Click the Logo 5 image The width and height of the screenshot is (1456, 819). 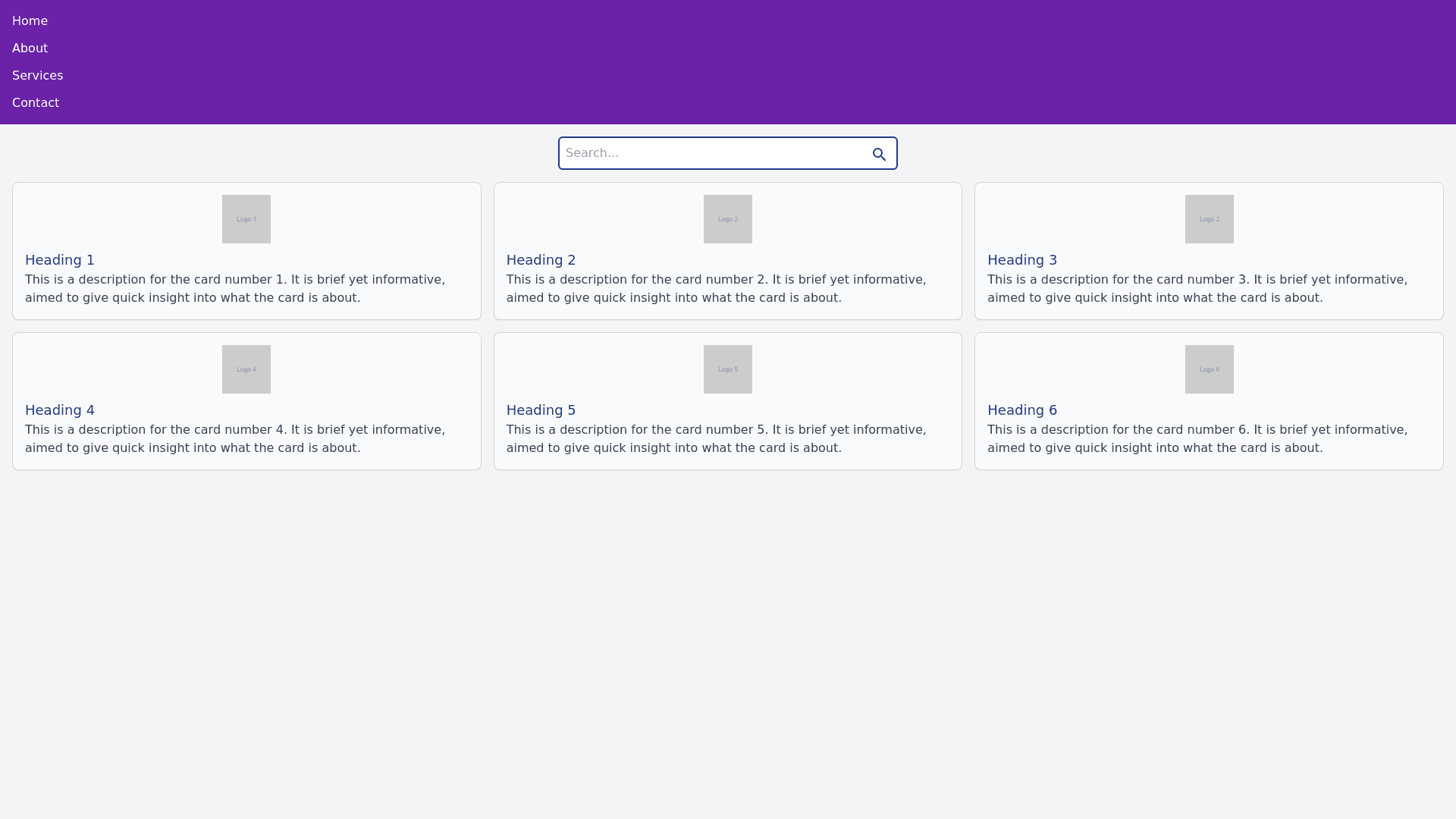click(x=727, y=369)
